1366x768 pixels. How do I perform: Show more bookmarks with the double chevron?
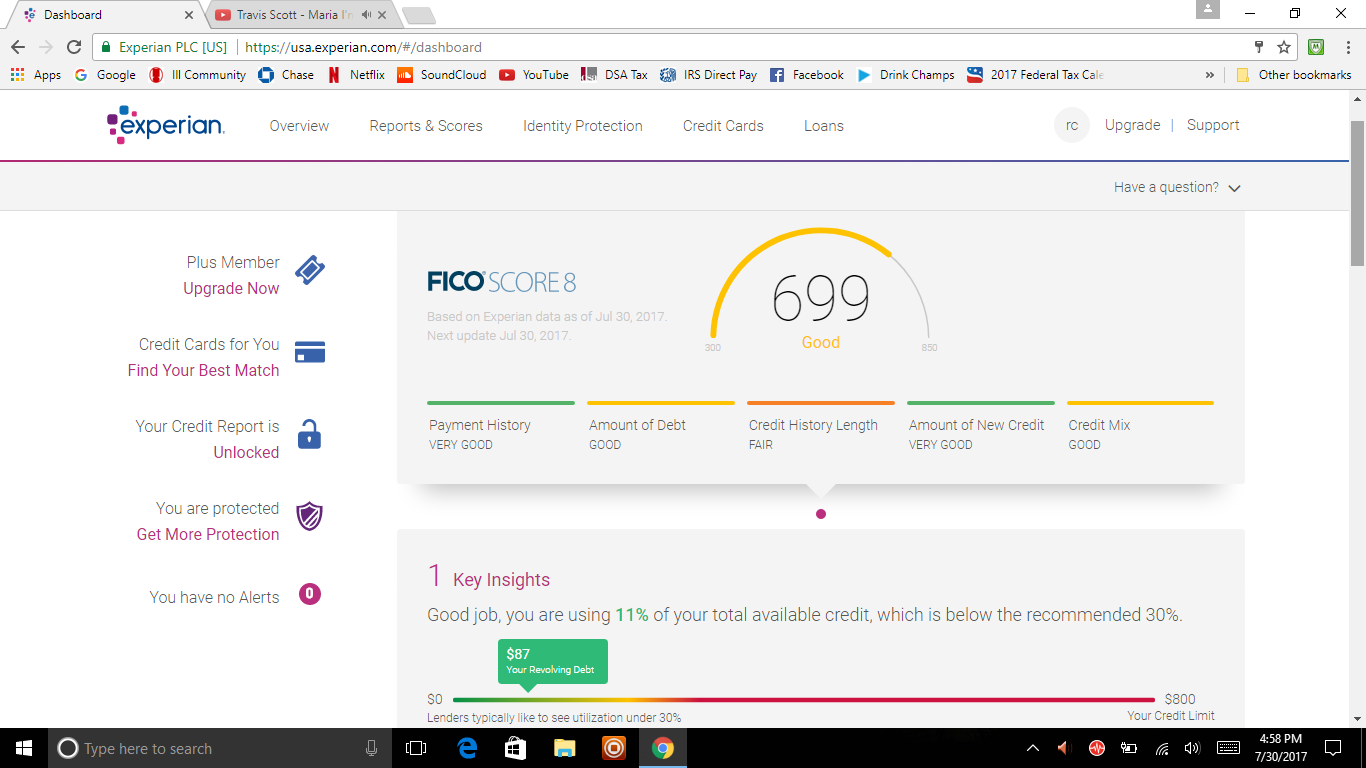(1210, 75)
